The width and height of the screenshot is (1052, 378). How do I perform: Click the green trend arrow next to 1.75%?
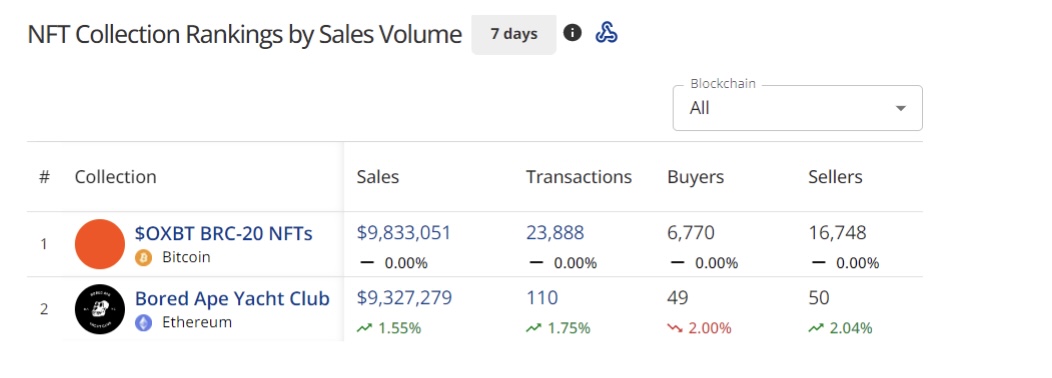click(x=534, y=328)
